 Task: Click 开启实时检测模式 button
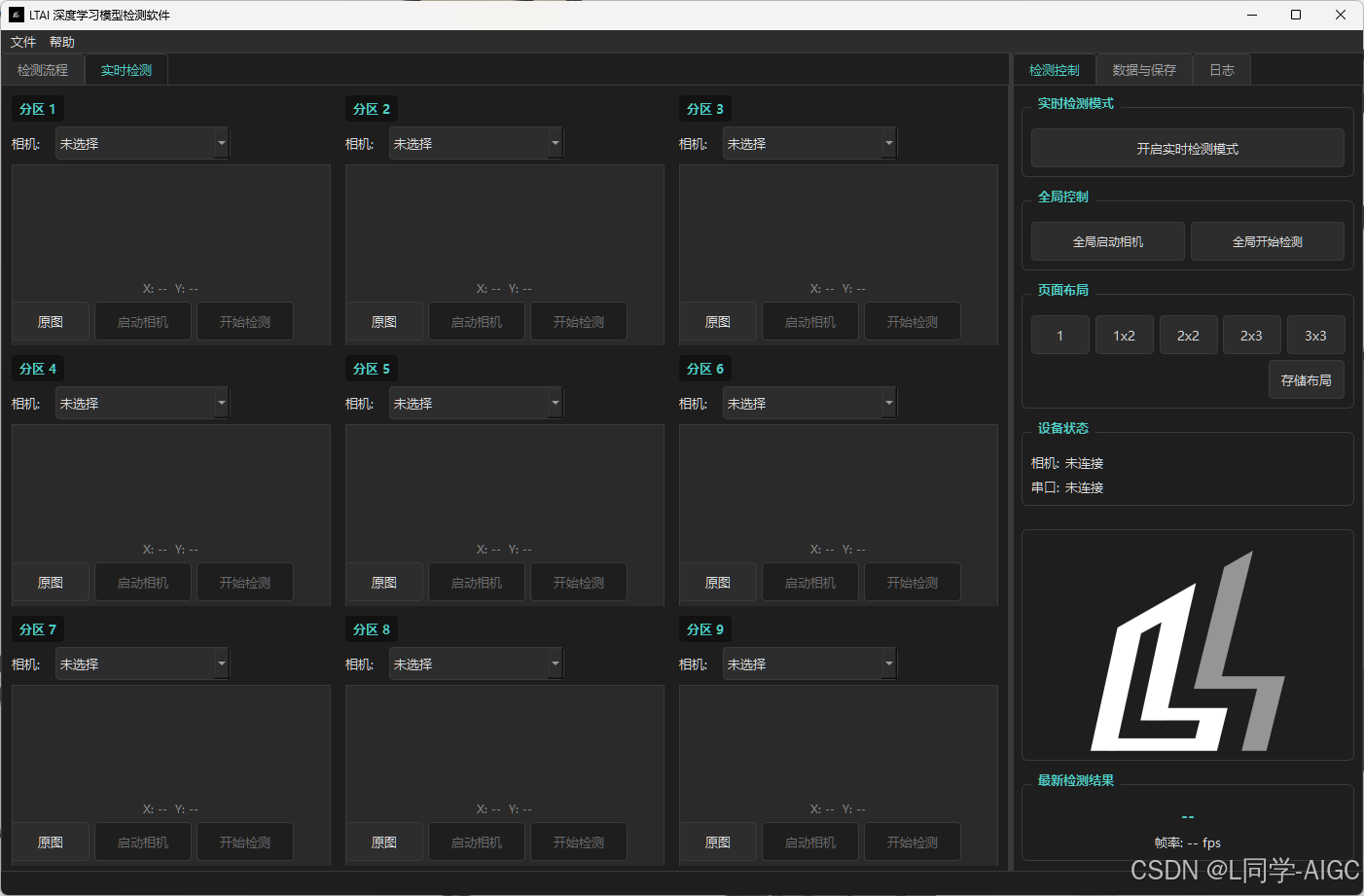tap(1188, 149)
